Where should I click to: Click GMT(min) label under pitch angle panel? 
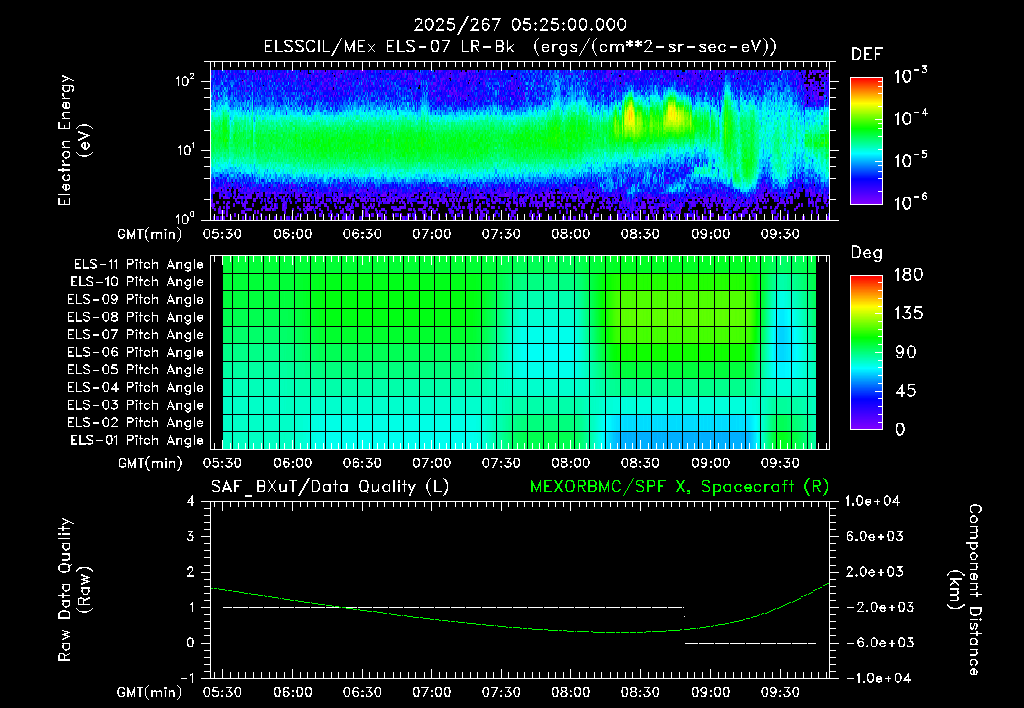tap(150, 463)
